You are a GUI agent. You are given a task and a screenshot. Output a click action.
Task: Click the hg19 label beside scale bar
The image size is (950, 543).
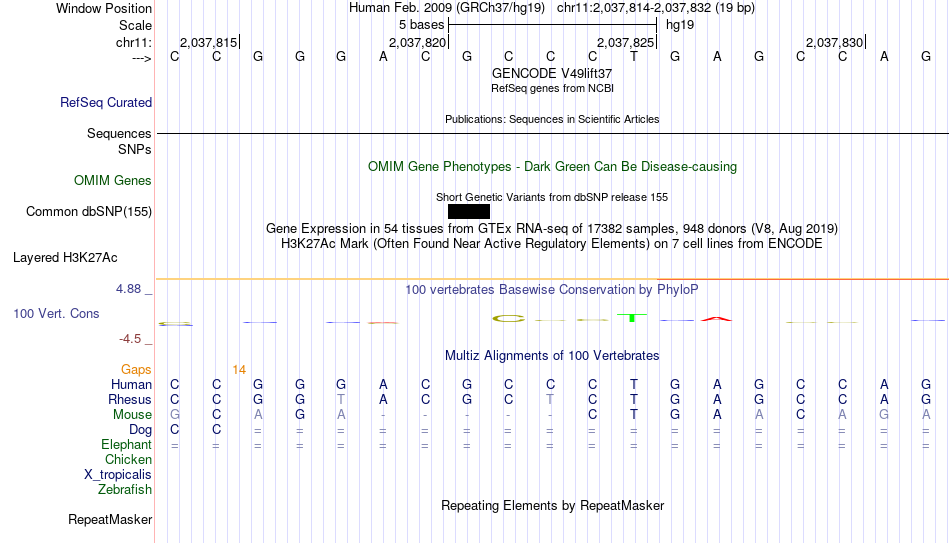[680, 25]
